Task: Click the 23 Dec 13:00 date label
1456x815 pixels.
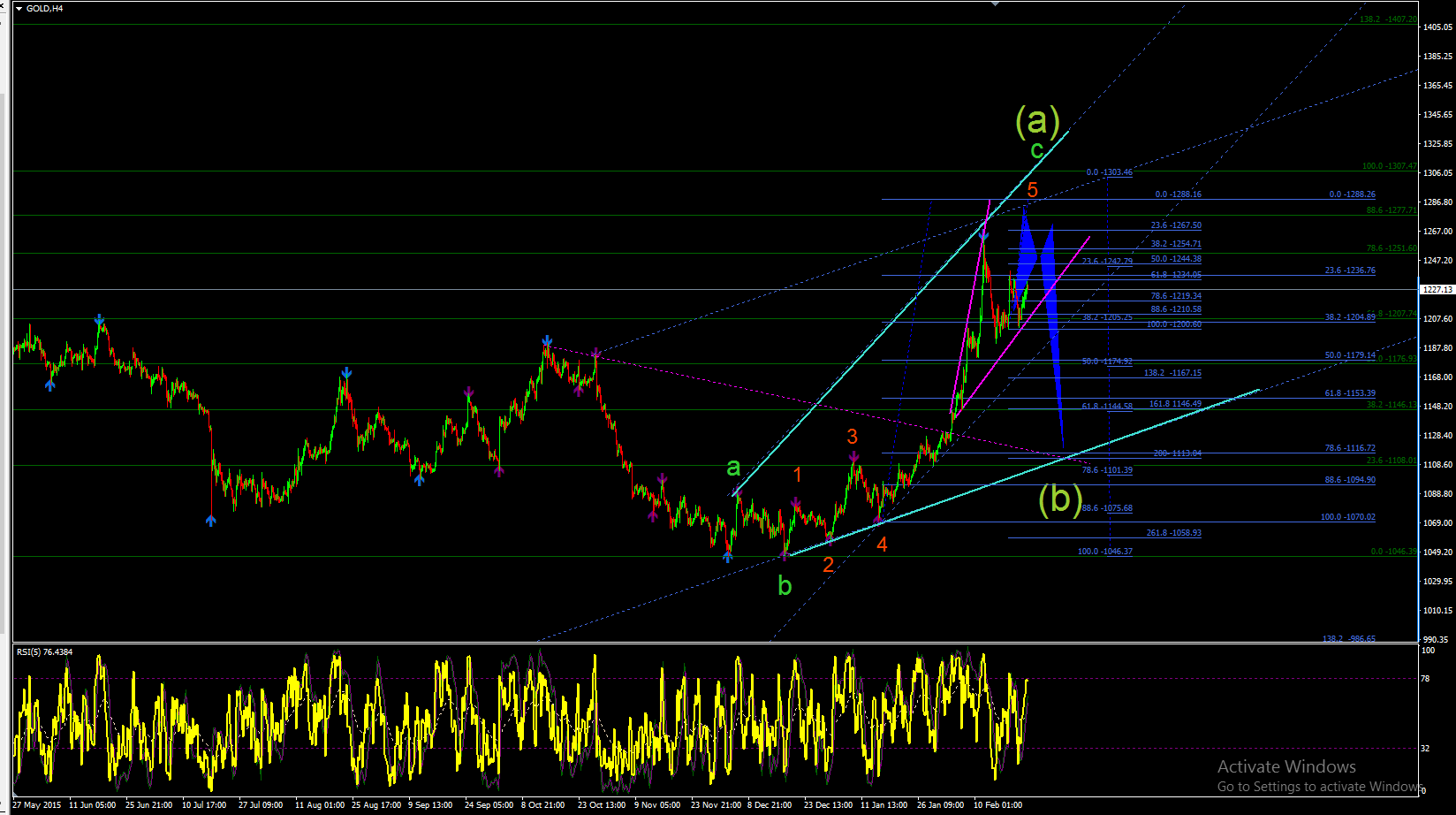Action: (829, 805)
